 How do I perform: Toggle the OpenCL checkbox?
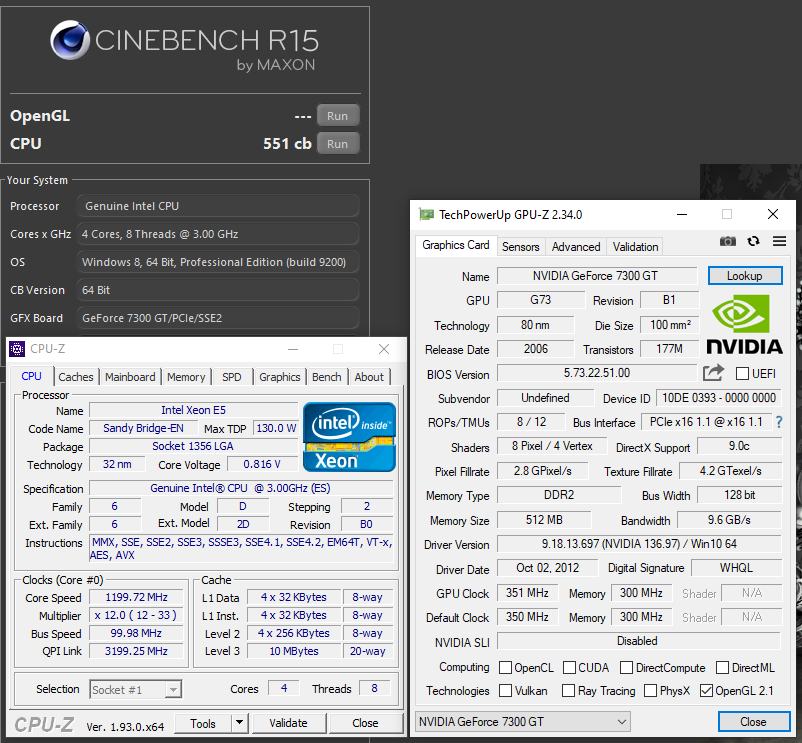point(505,667)
